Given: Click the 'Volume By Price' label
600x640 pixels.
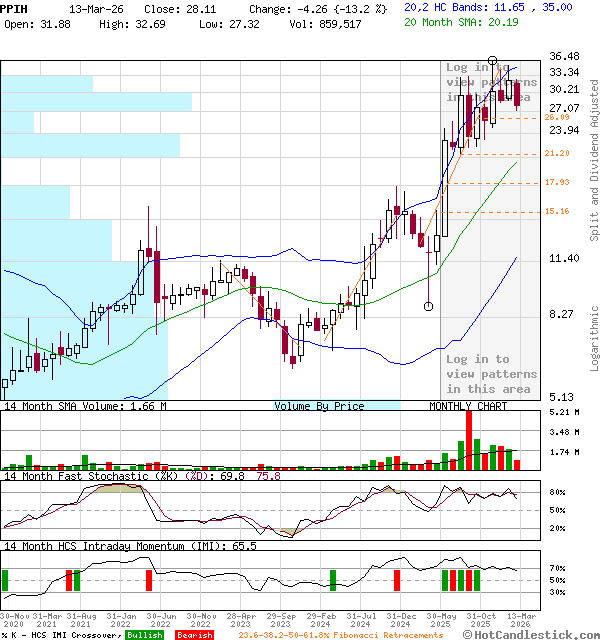Looking at the screenshot, I should point(320,406).
